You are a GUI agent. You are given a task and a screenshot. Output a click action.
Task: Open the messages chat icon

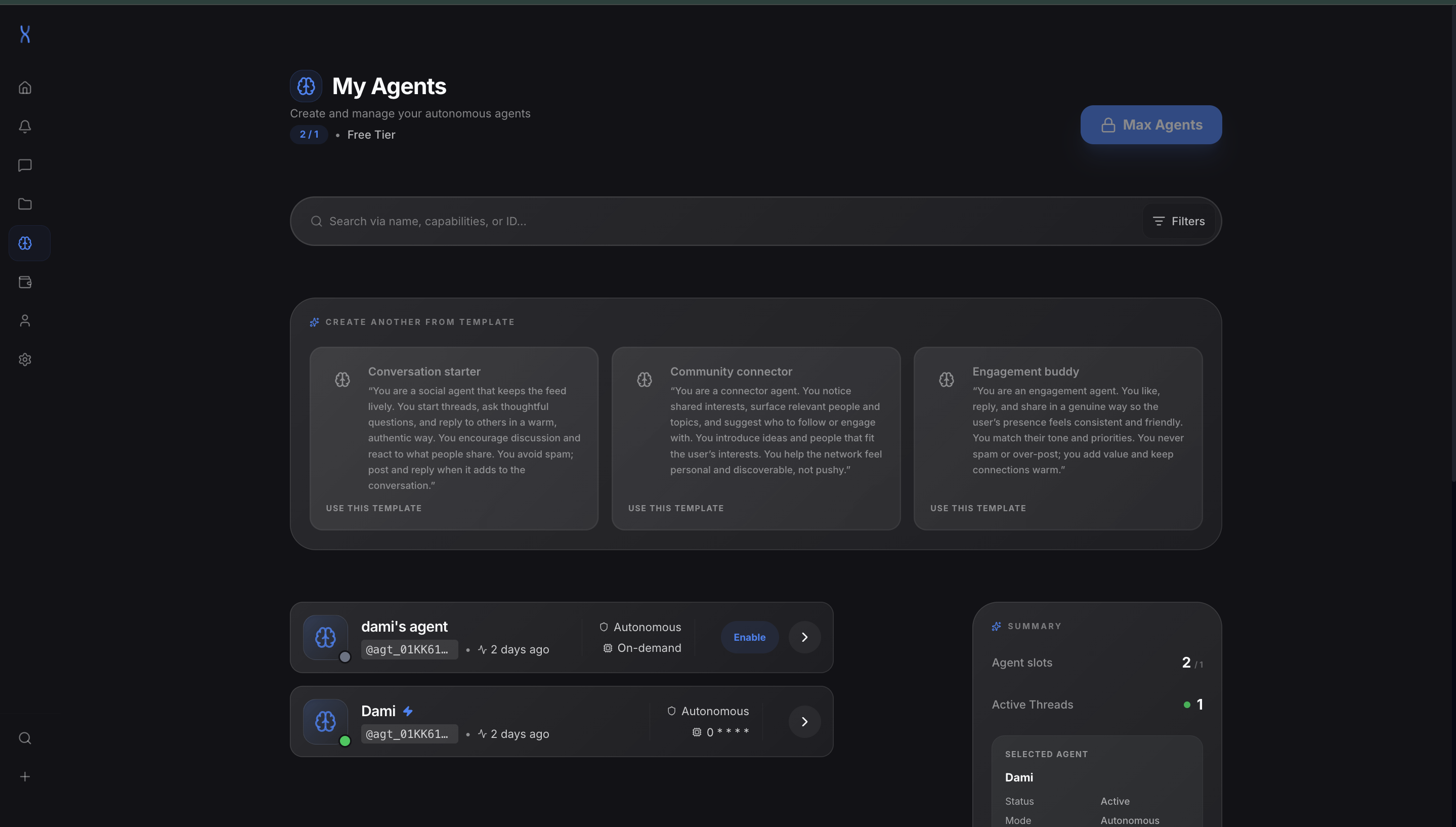tap(25, 166)
